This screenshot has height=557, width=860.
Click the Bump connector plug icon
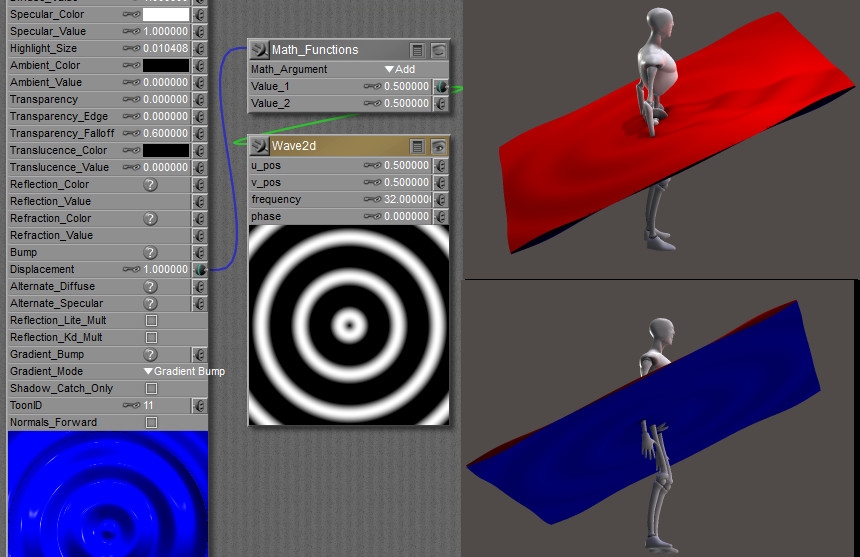[x=200, y=252]
